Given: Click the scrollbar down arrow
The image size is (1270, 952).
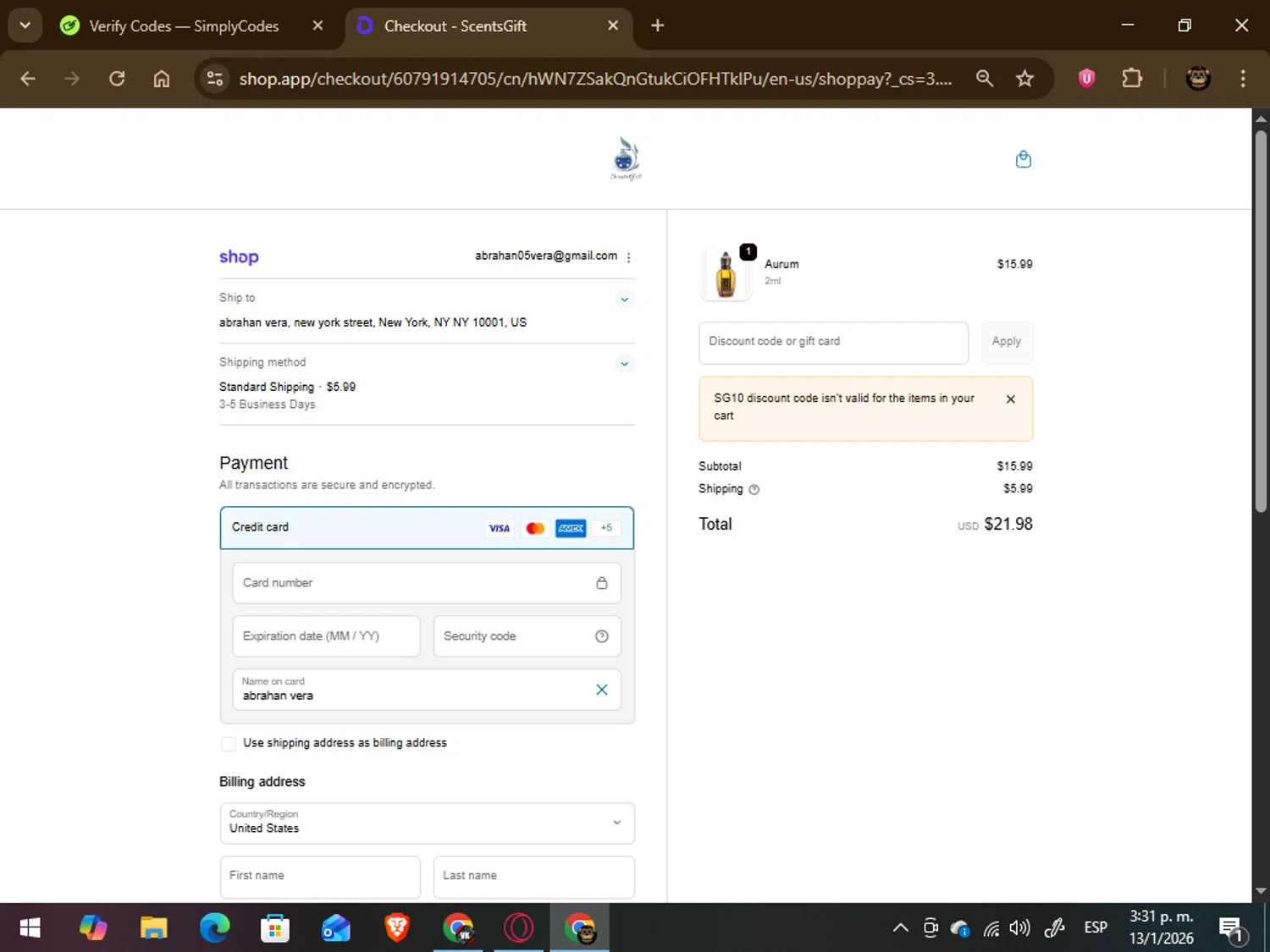Looking at the screenshot, I should [x=1261, y=891].
